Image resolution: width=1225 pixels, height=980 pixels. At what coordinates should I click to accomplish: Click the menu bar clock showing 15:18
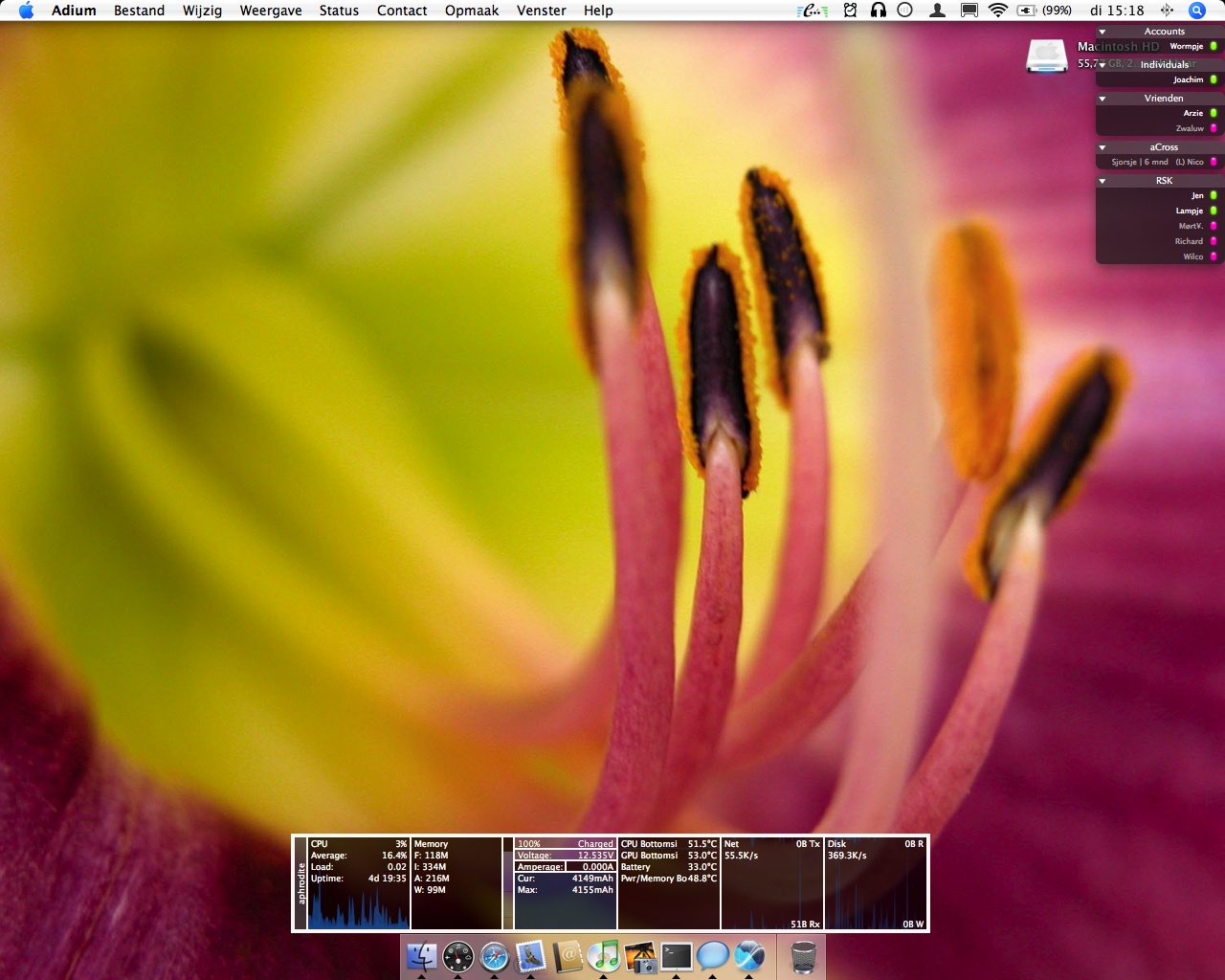coord(1116,11)
